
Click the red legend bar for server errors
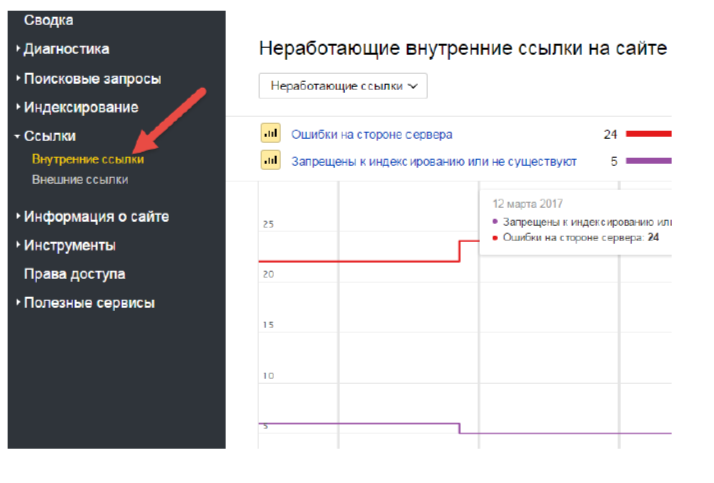coord(648,134)
